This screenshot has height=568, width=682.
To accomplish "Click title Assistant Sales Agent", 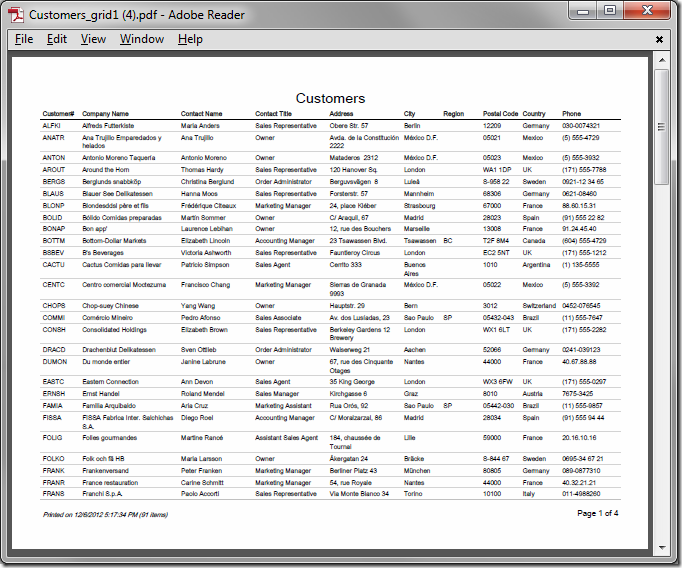I will pyautogui.click(x=286, y=438).
